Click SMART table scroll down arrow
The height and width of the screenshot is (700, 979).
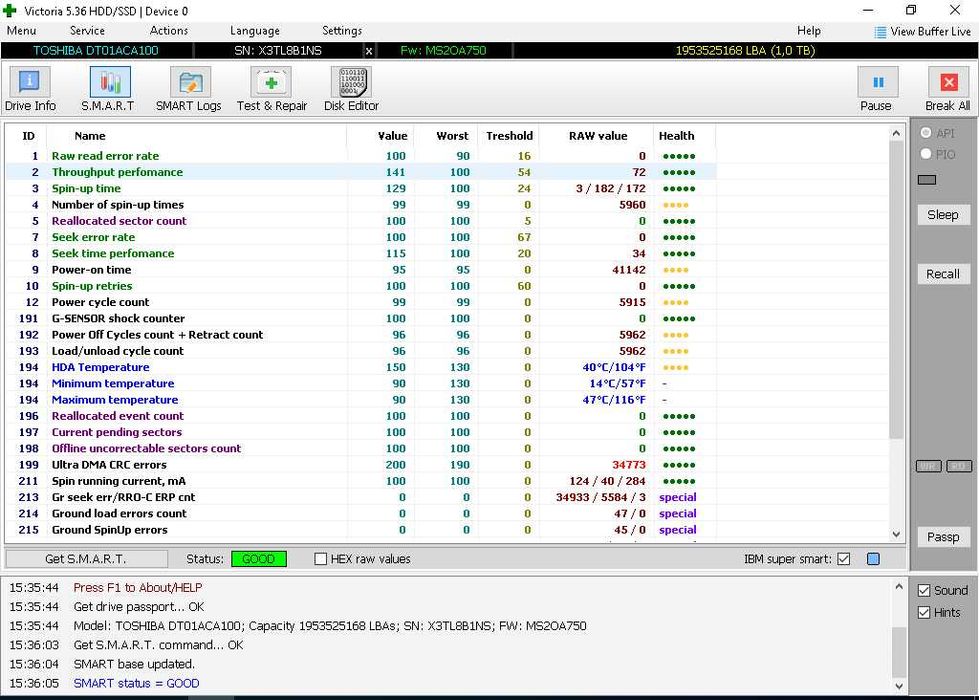(896, 535)
